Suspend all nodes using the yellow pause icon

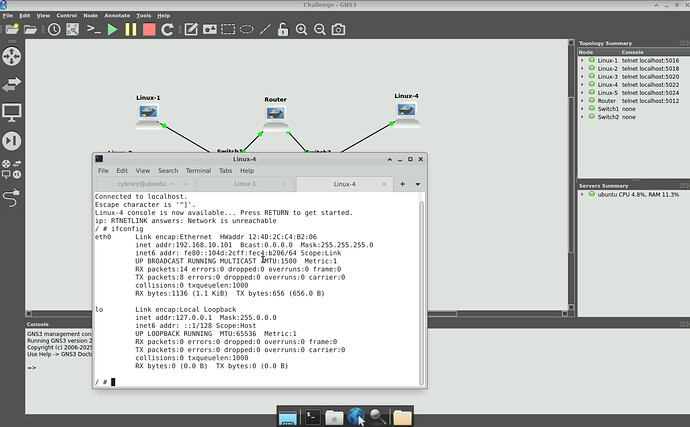click(x=130, y=30)
